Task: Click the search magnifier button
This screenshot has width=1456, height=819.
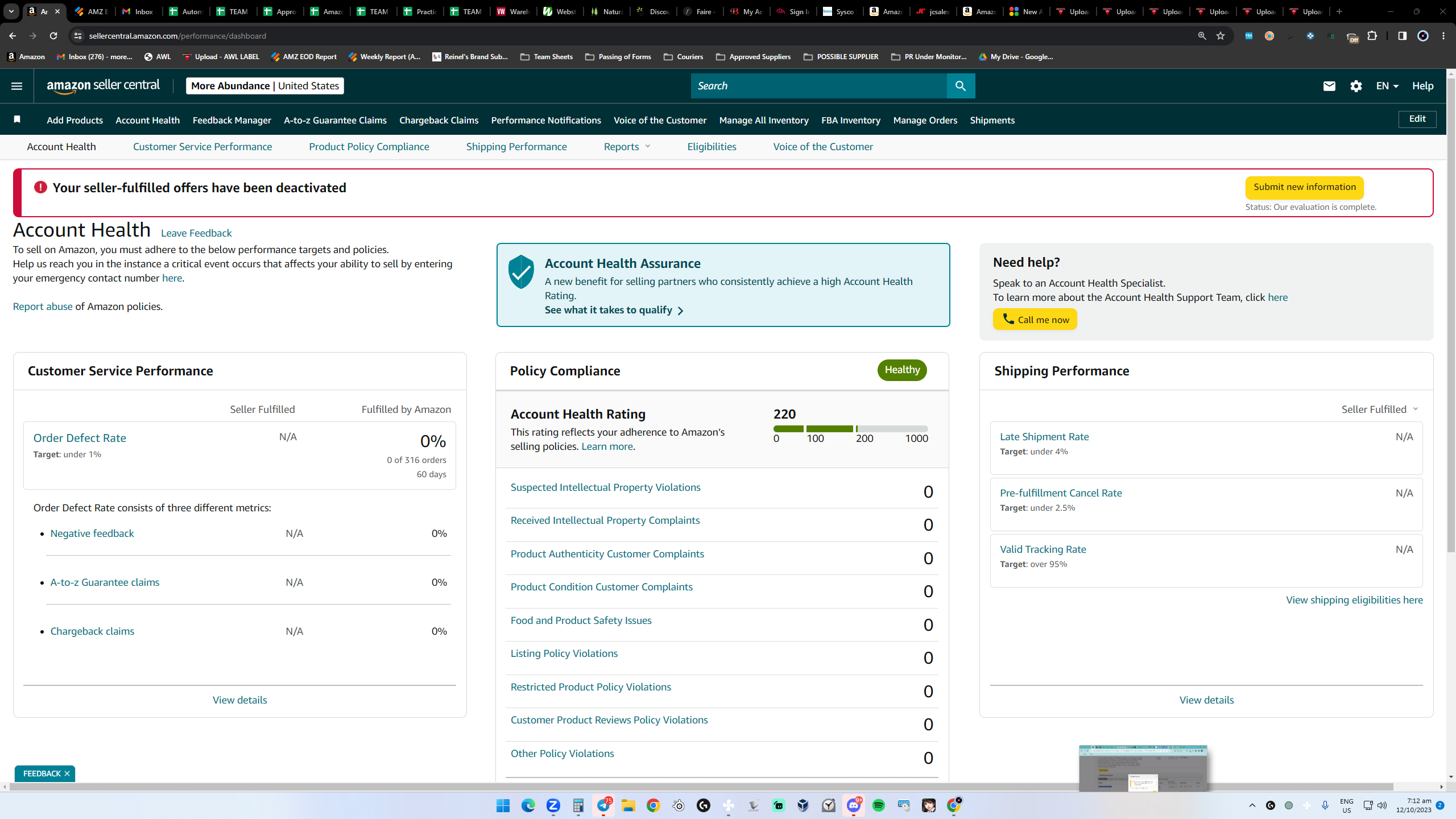Action: tap(961, 86)
